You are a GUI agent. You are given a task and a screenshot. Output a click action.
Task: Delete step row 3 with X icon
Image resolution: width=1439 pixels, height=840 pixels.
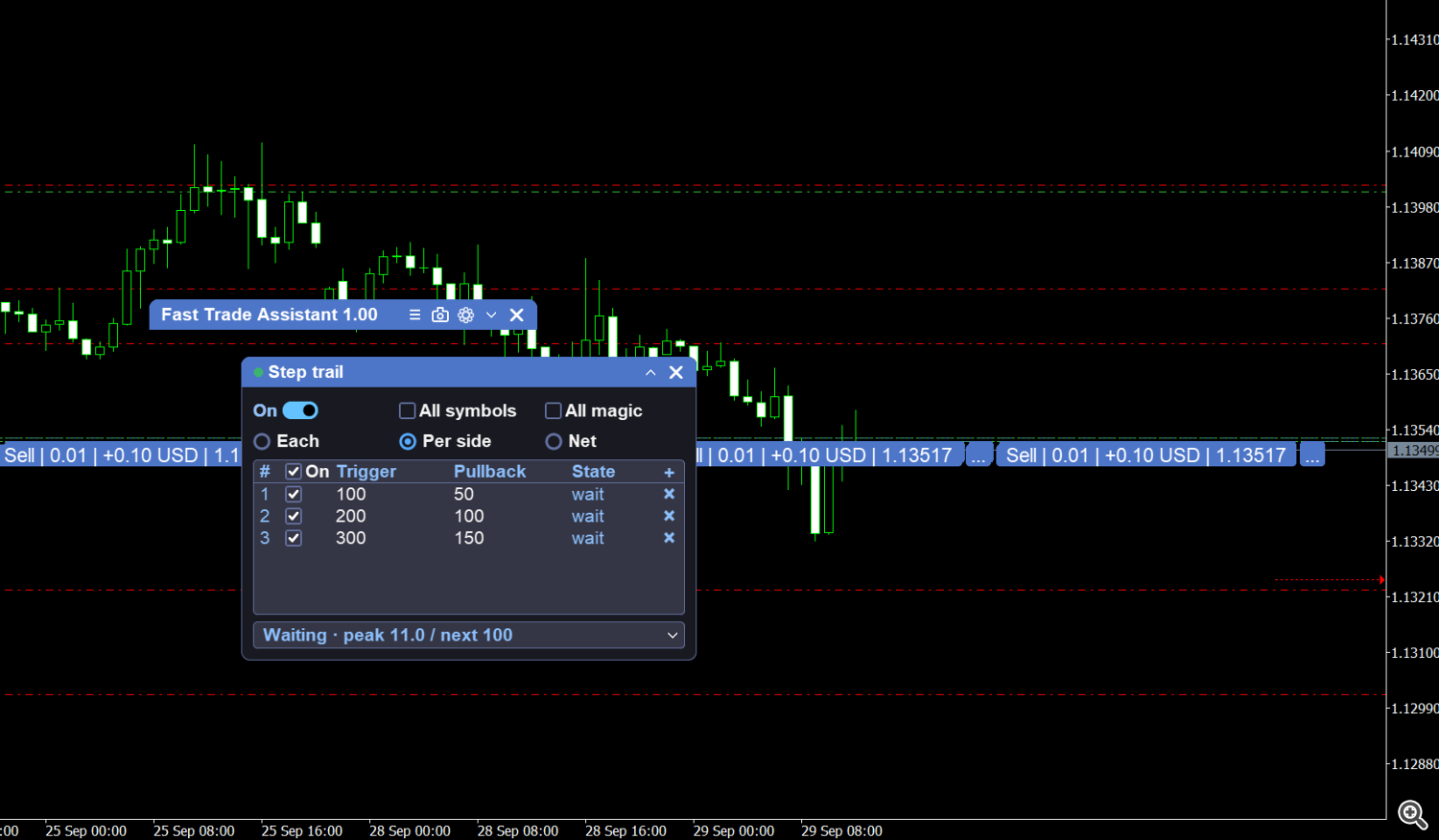pyautogui.click(x=670, y=538)
